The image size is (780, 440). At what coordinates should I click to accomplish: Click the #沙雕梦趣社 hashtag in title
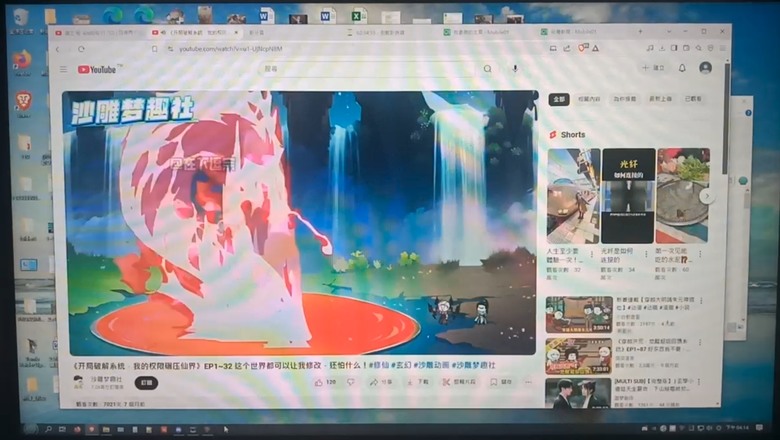[x=474, y=365]
